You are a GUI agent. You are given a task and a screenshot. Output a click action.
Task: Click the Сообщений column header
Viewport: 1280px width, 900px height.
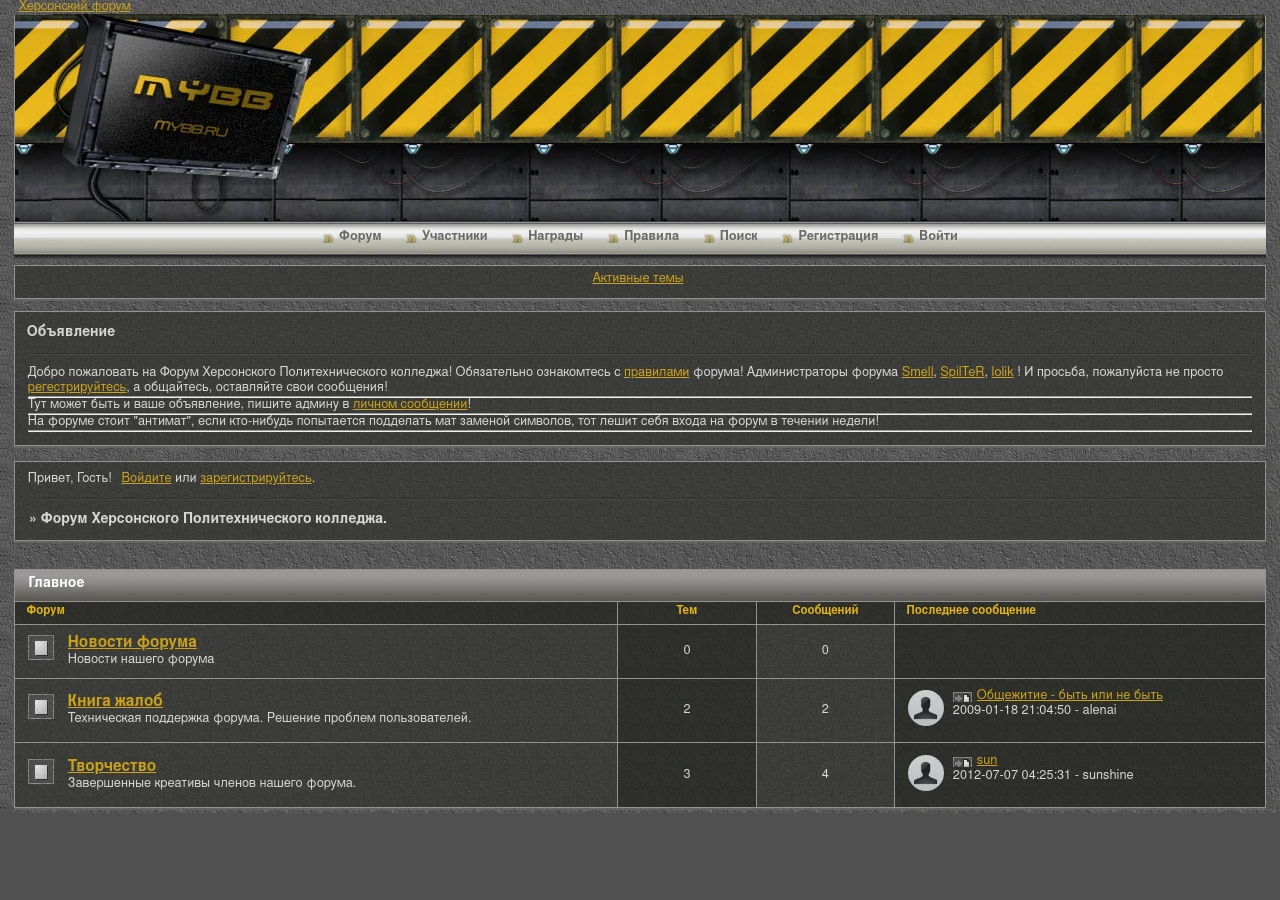click(x=825, y=610)
